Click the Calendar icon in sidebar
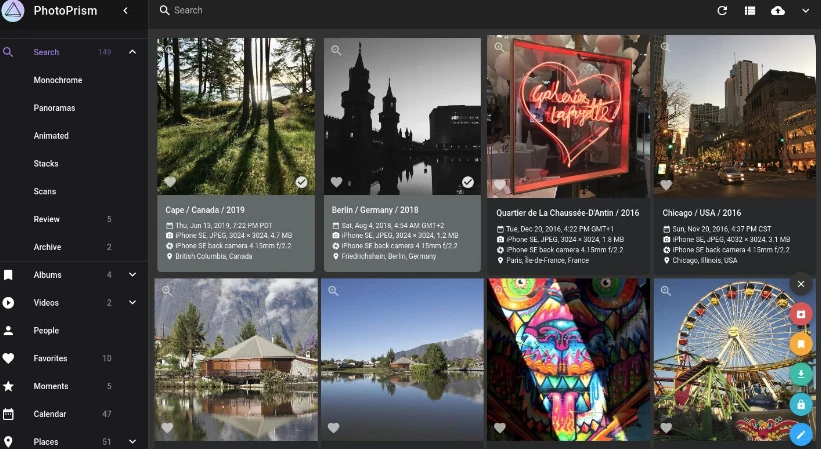The height and width of the screenshot is (449, 821). (8, 414)
